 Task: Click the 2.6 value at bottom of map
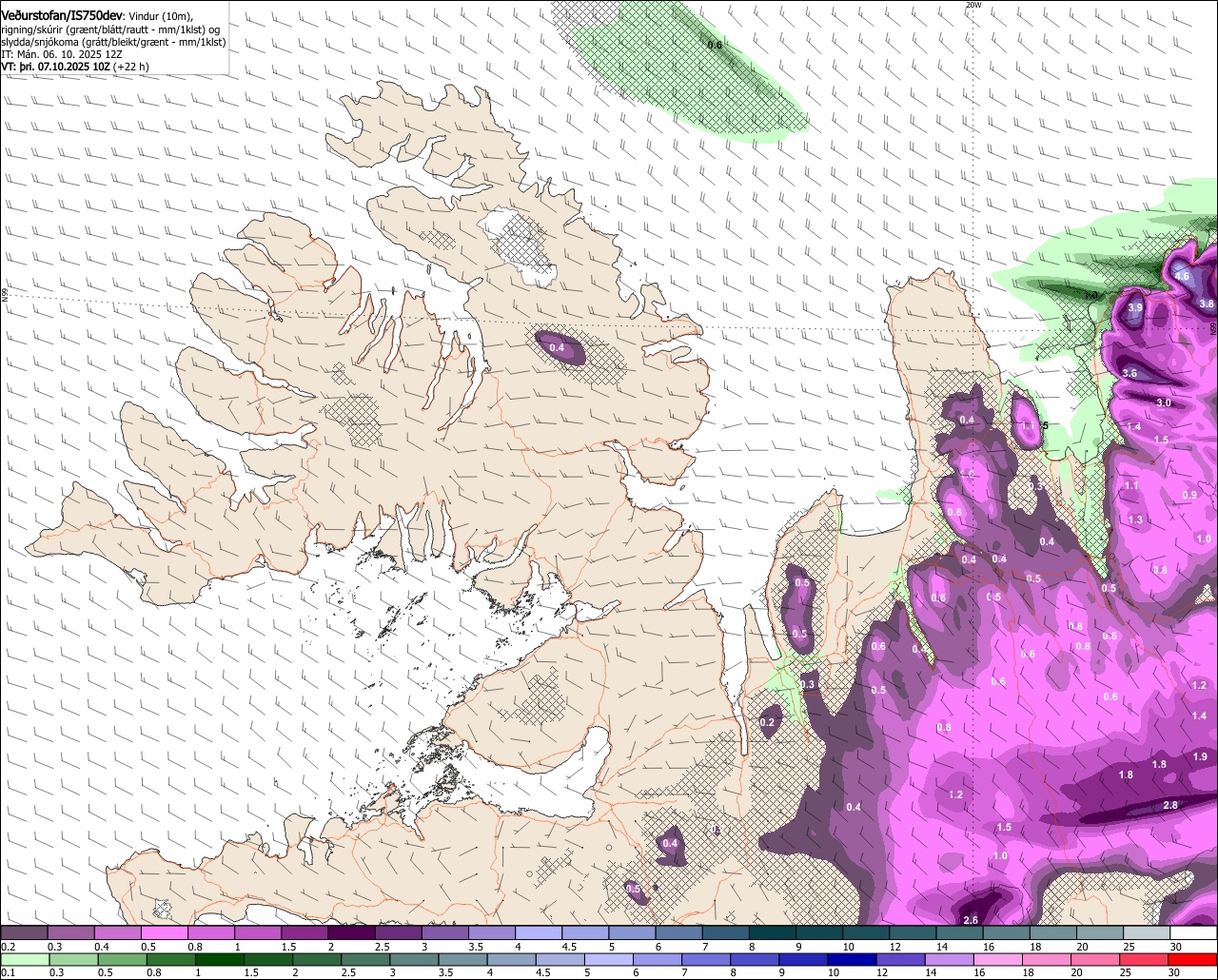[971, 920]
